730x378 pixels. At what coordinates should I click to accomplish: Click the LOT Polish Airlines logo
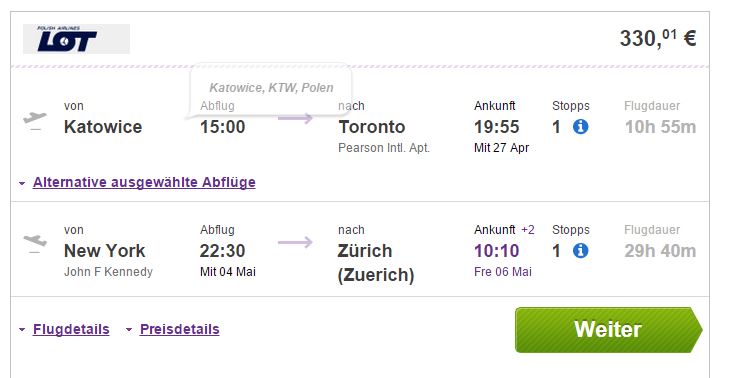click(76, 39)
